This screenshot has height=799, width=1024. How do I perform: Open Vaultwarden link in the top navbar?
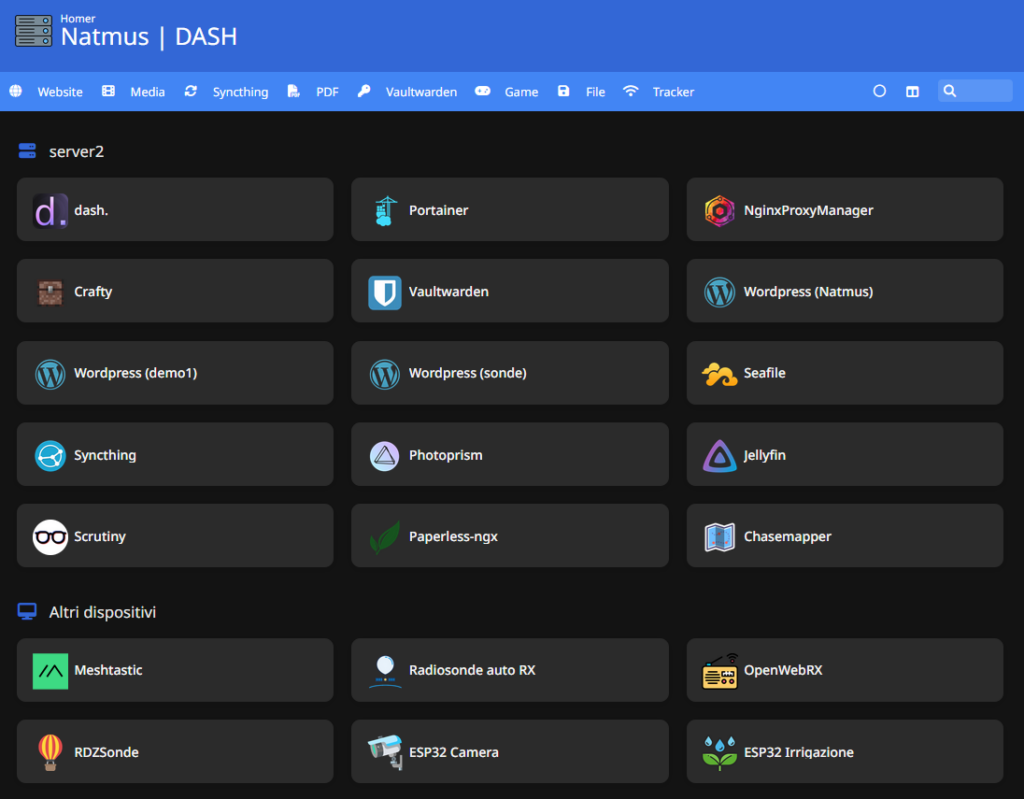pyautogui.click(x=421, y=92)
